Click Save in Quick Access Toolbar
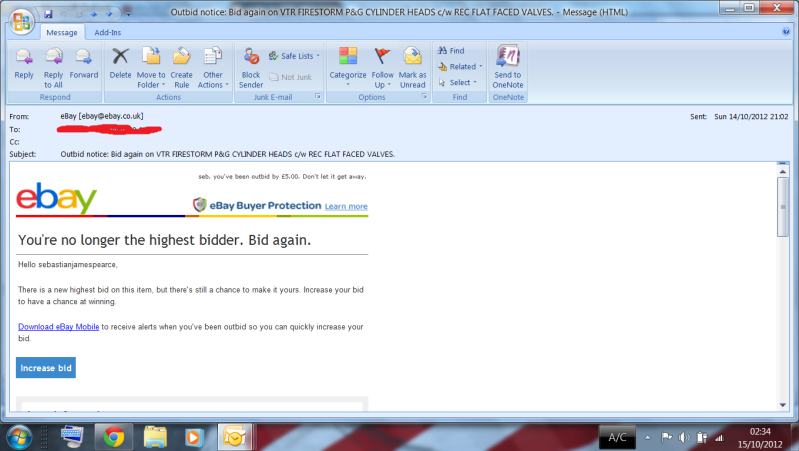The height and width of the screenshot is (451, 799). [48, 14]
